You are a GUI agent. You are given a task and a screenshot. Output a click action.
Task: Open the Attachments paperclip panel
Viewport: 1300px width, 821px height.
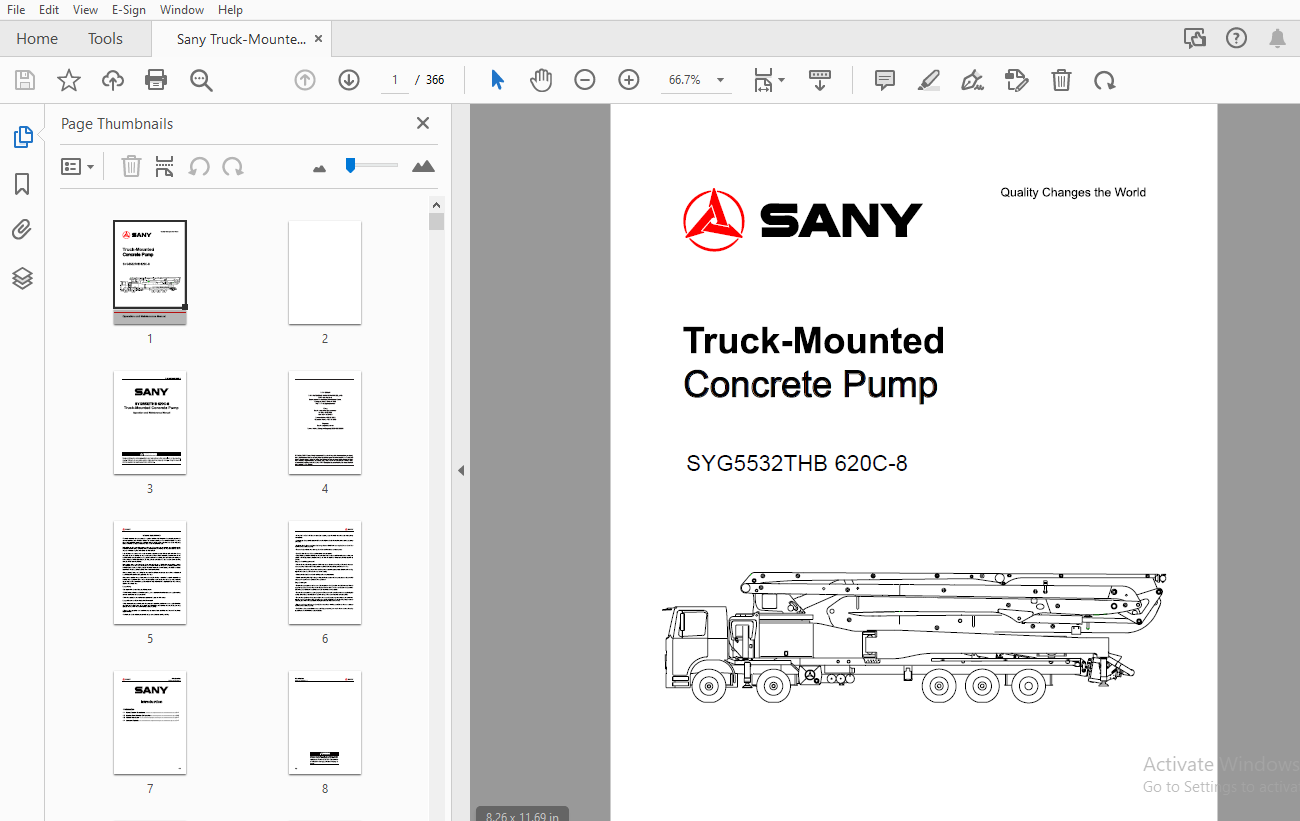click(22, 231)
